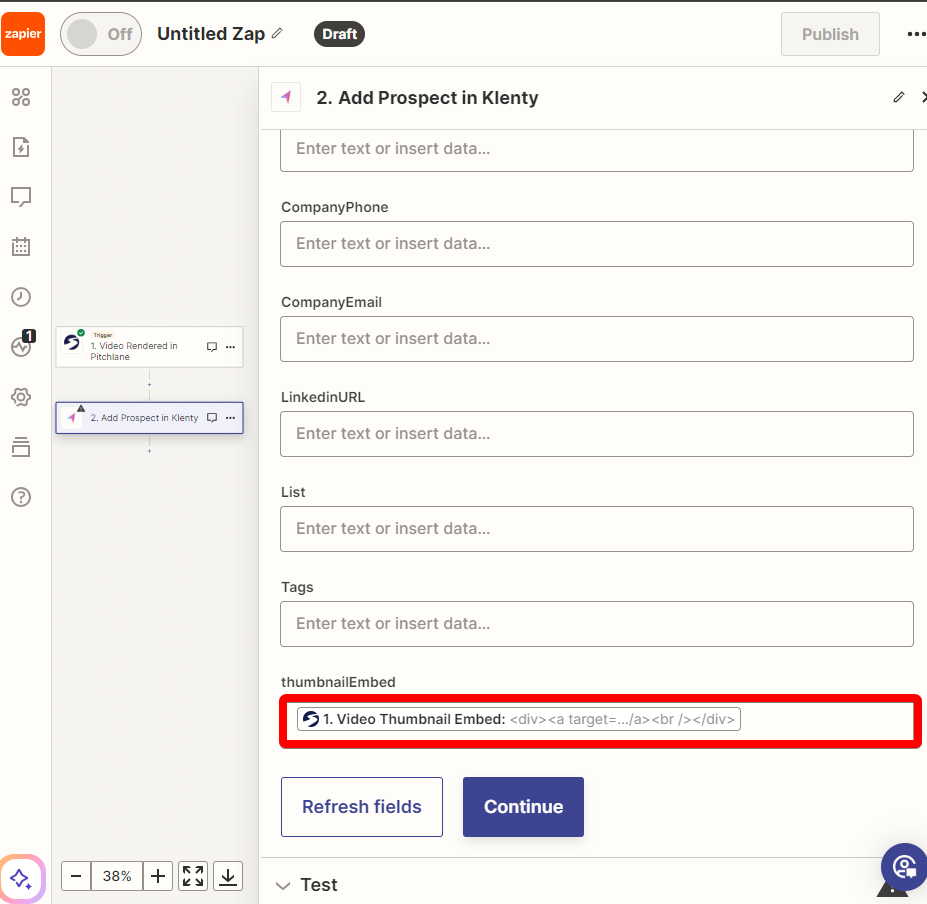Open the apps grid sidebar icon
927x904 pixels.
[x=21, y=97]
